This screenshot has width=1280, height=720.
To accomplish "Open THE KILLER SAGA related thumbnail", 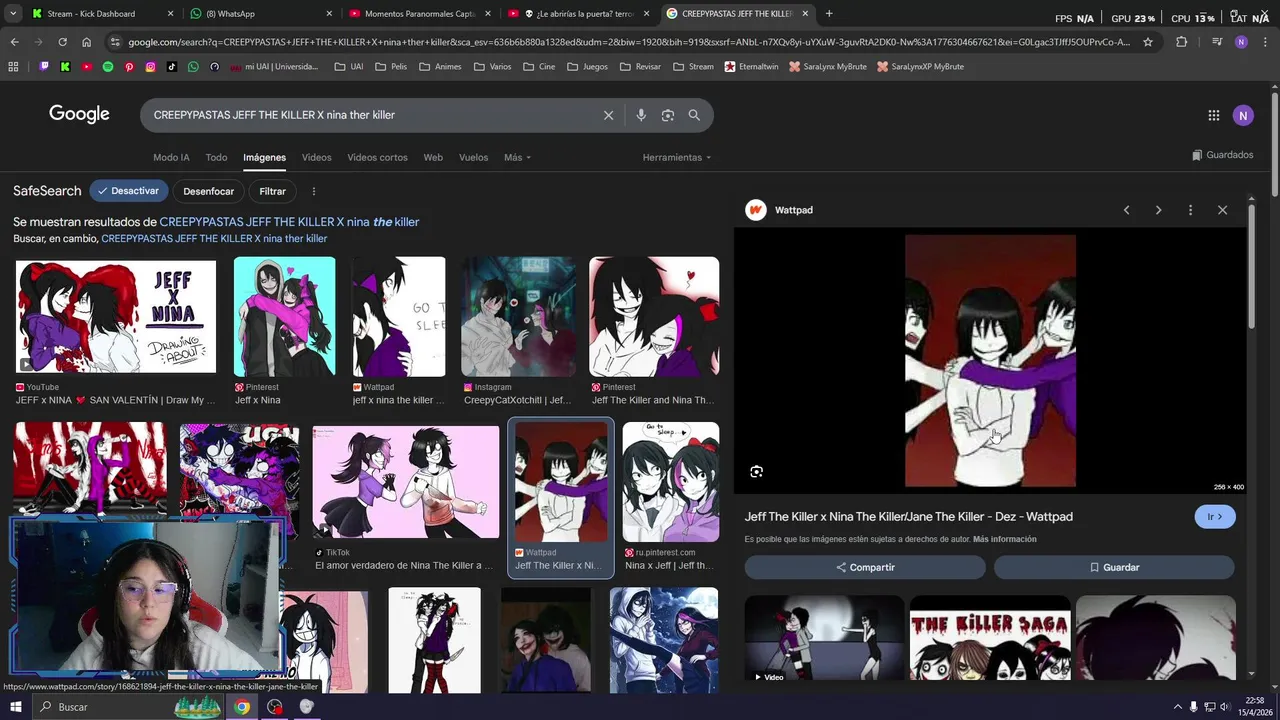I will (x=989, y=640).
